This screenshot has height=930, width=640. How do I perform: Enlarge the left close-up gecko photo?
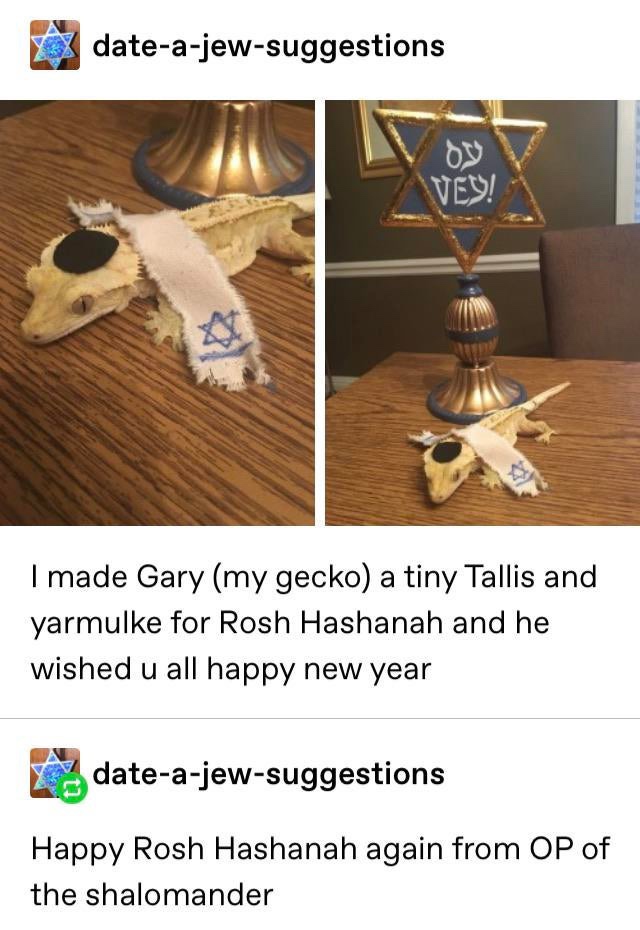[157, 313]
